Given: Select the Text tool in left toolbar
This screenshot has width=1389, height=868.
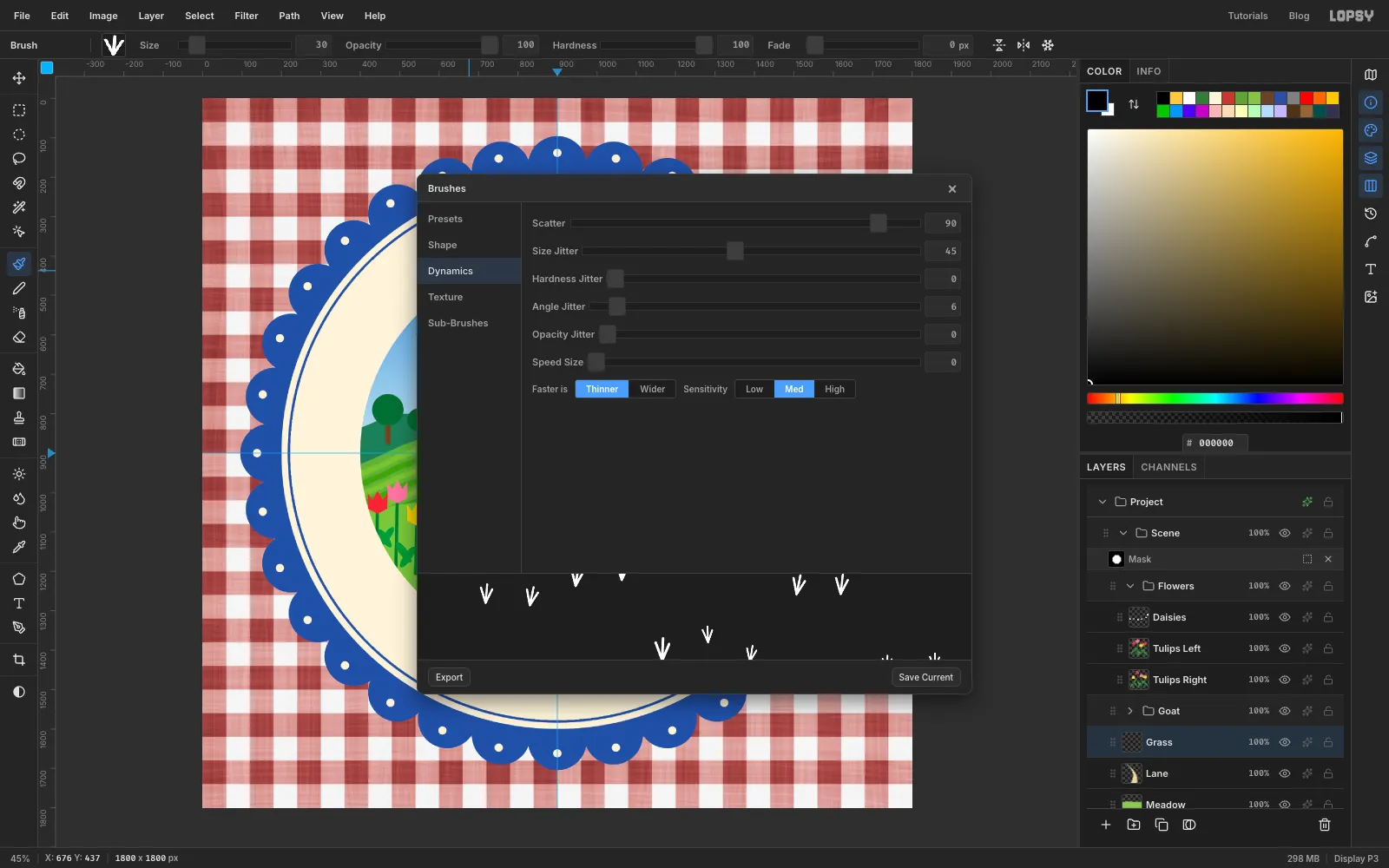Looking at the screenshot, I should 19,603.
